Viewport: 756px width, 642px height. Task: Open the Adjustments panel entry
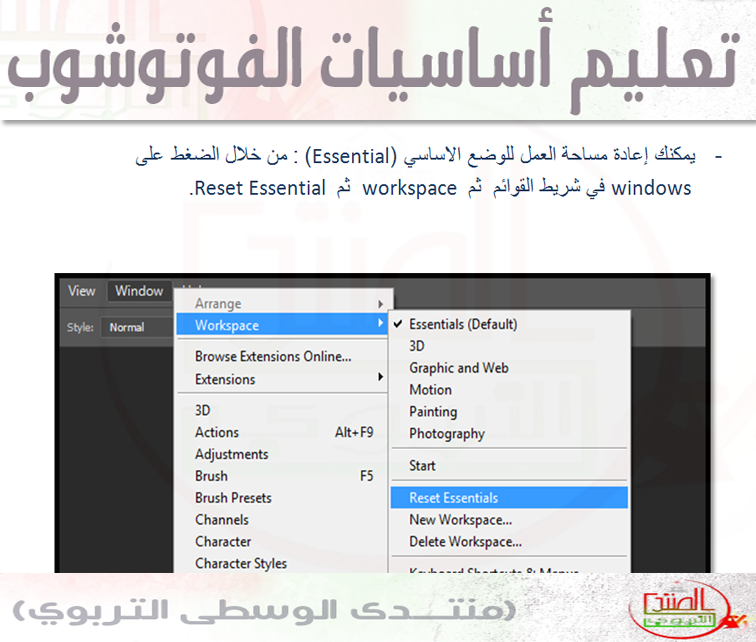(x=282, y=454)
